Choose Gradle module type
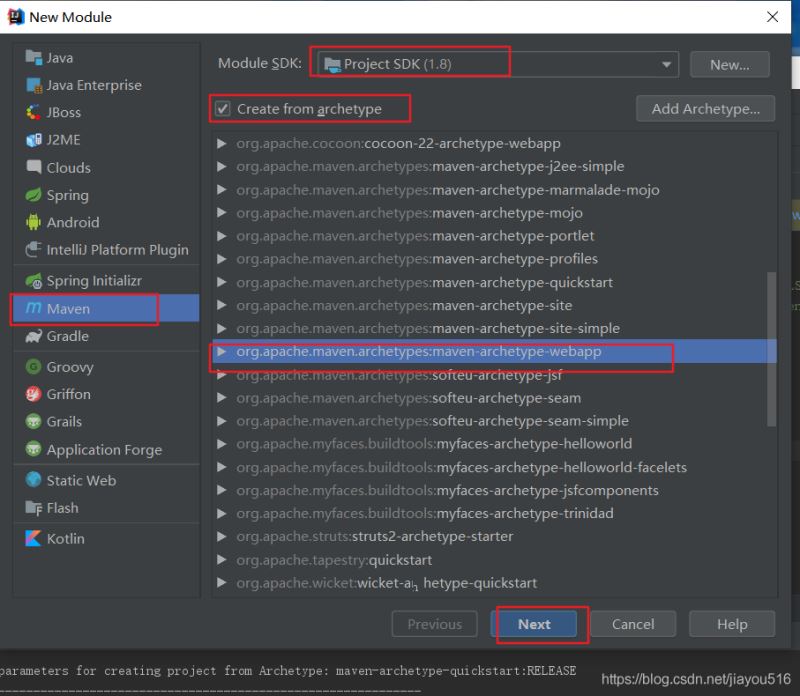The width and height of the screenshot is (800, 696). tap(106, 336)
